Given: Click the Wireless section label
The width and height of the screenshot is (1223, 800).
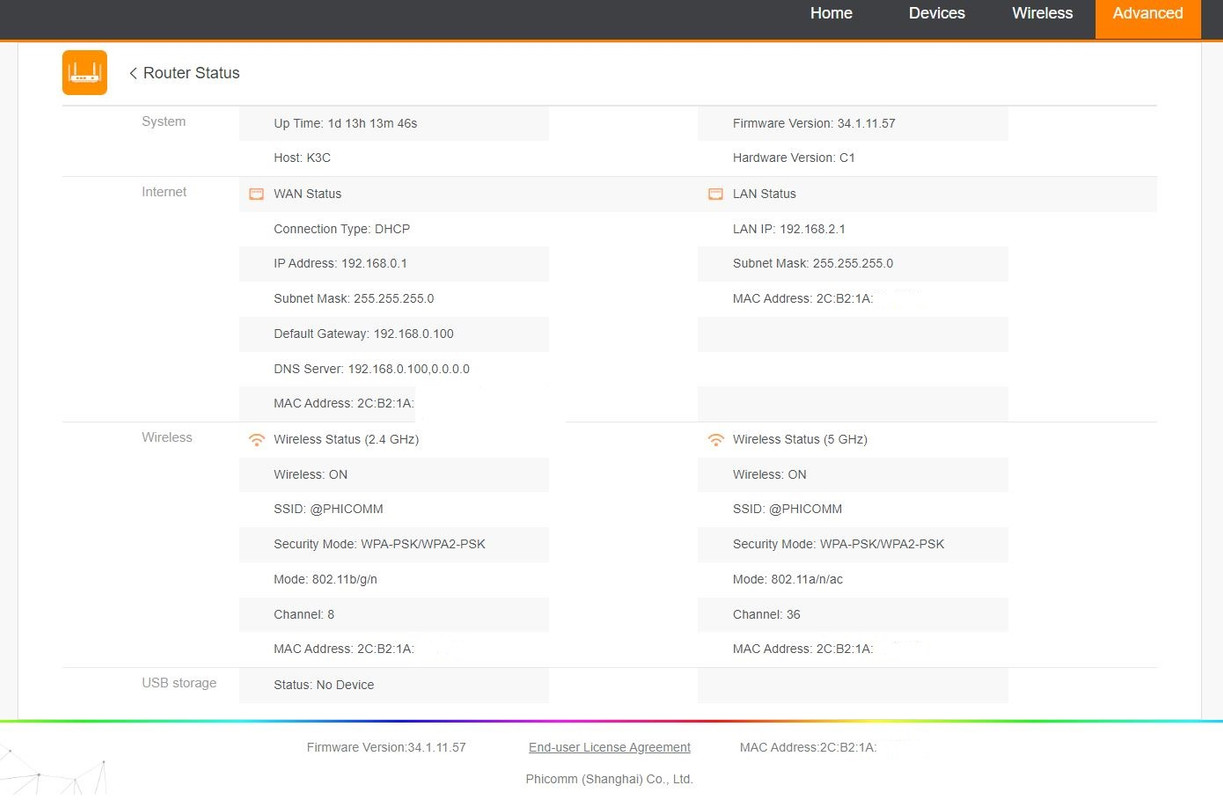Looking at the screenshot, I should coord(167,437).
